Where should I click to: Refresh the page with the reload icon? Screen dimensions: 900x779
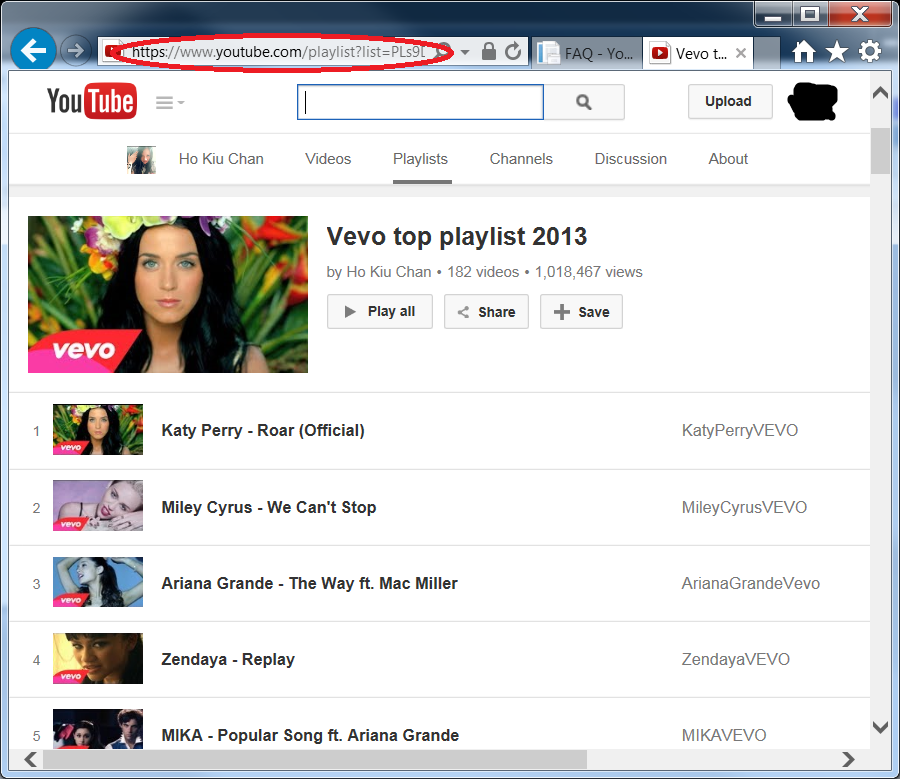[x=513, y=52]
